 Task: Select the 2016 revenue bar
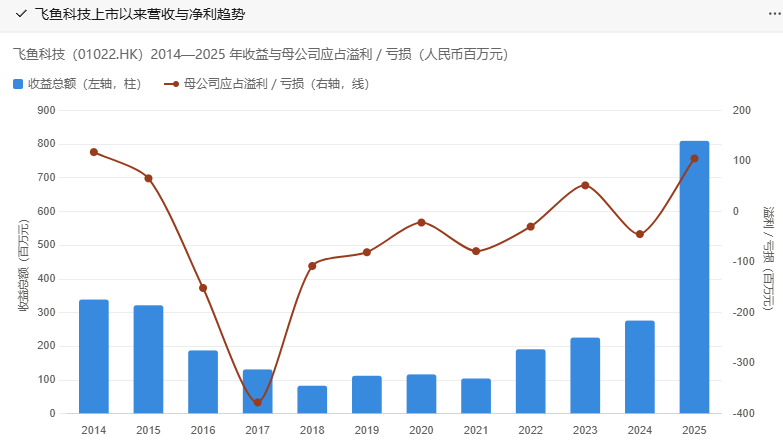point(203,382)
